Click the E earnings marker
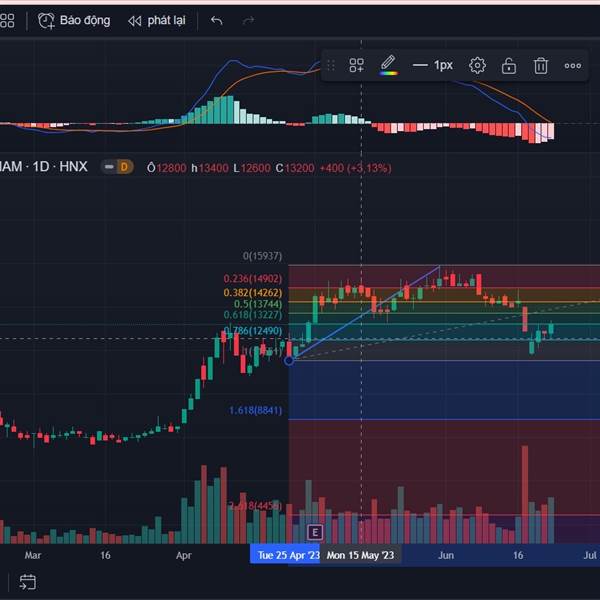 (x=315, y=532)
